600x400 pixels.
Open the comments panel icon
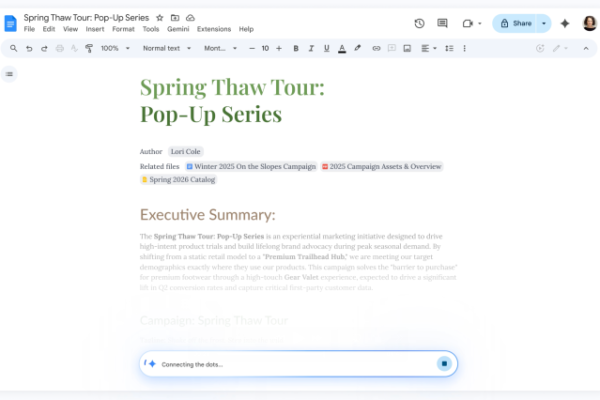tap(443, 23)
